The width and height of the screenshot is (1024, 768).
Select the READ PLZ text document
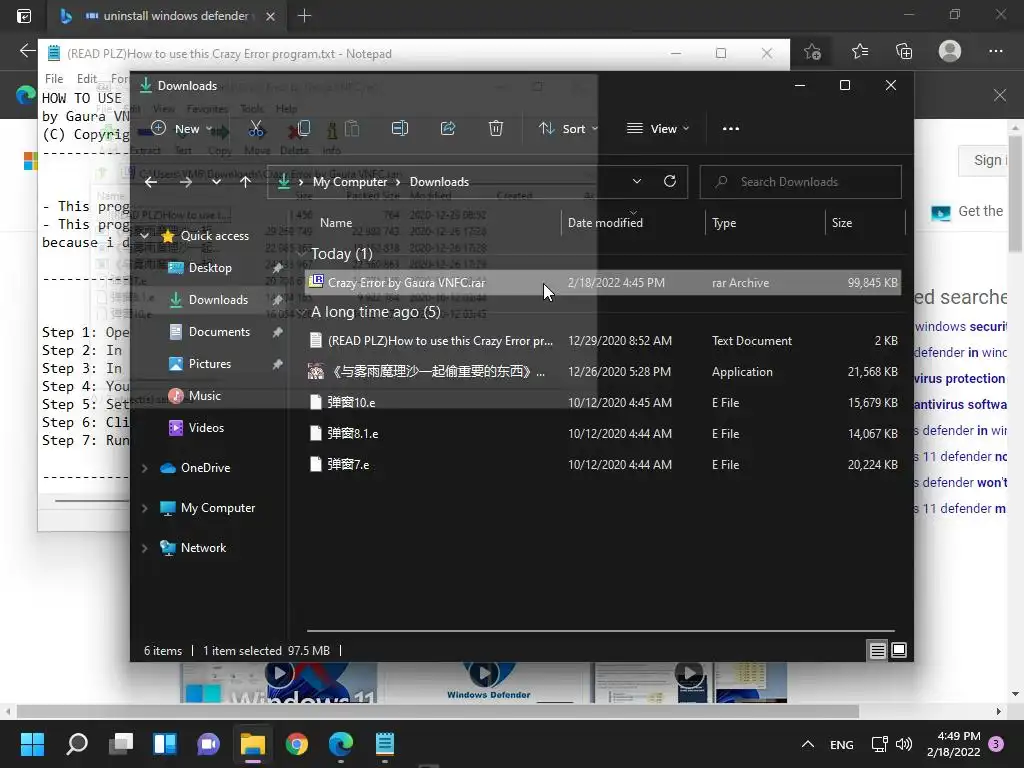pos(603,340)
